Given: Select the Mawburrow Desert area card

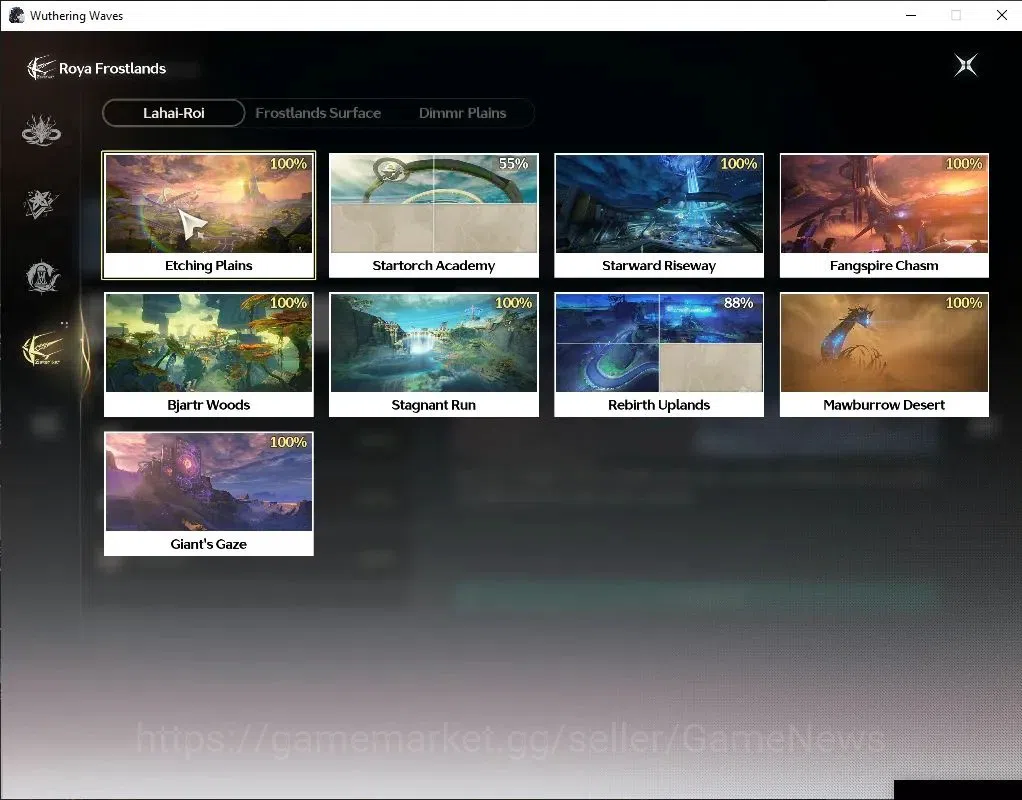Looking at the screenshot, I should click(884, 355).
